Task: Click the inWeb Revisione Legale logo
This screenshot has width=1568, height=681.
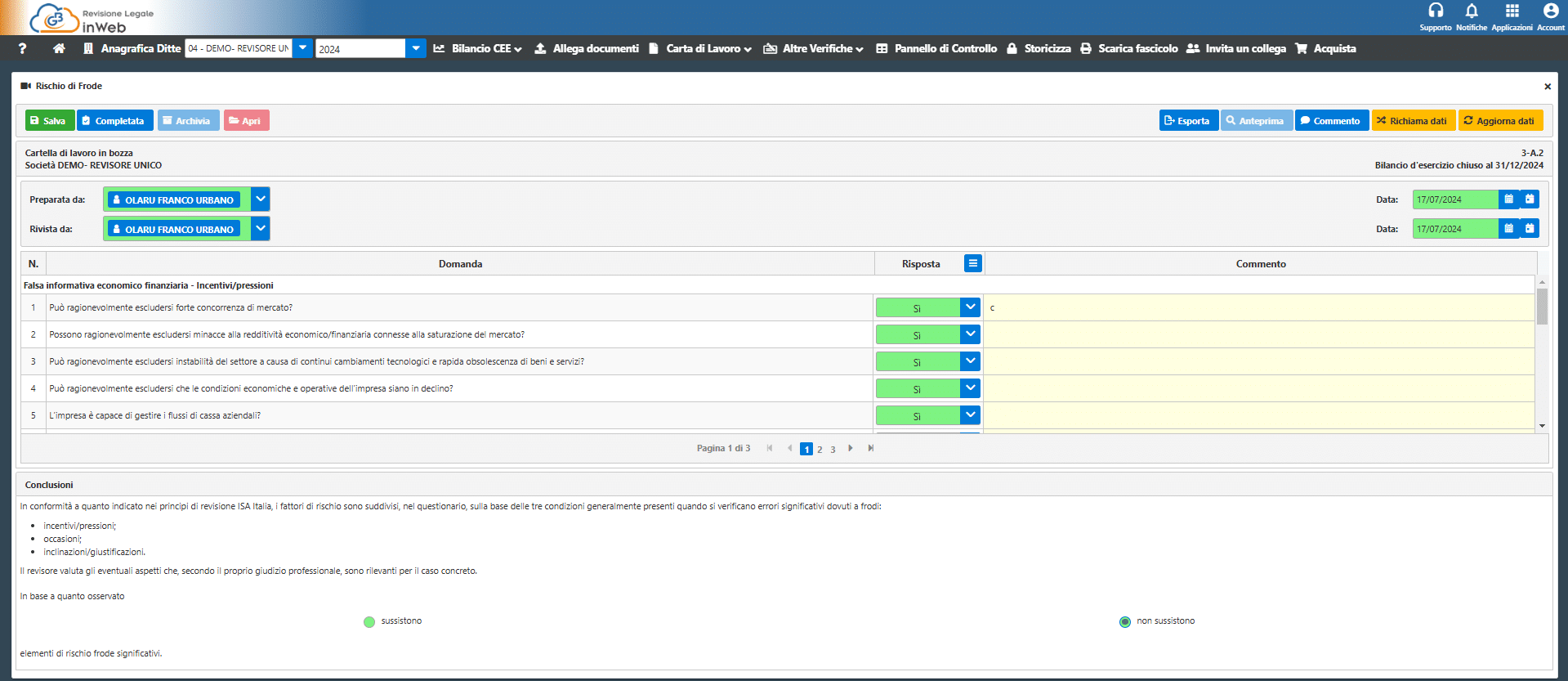Action: tap(92, 18)
